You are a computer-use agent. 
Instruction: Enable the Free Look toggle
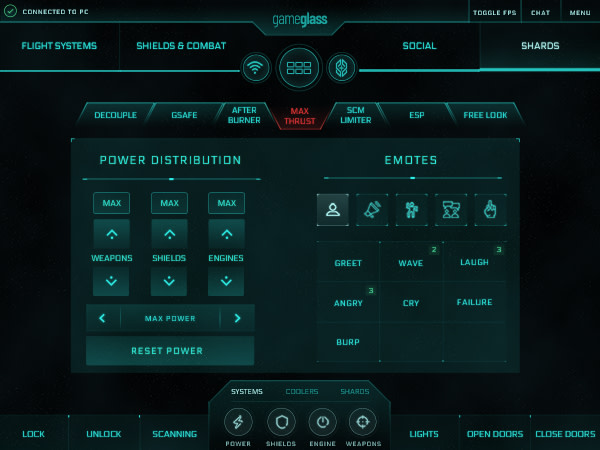[486, 115]
